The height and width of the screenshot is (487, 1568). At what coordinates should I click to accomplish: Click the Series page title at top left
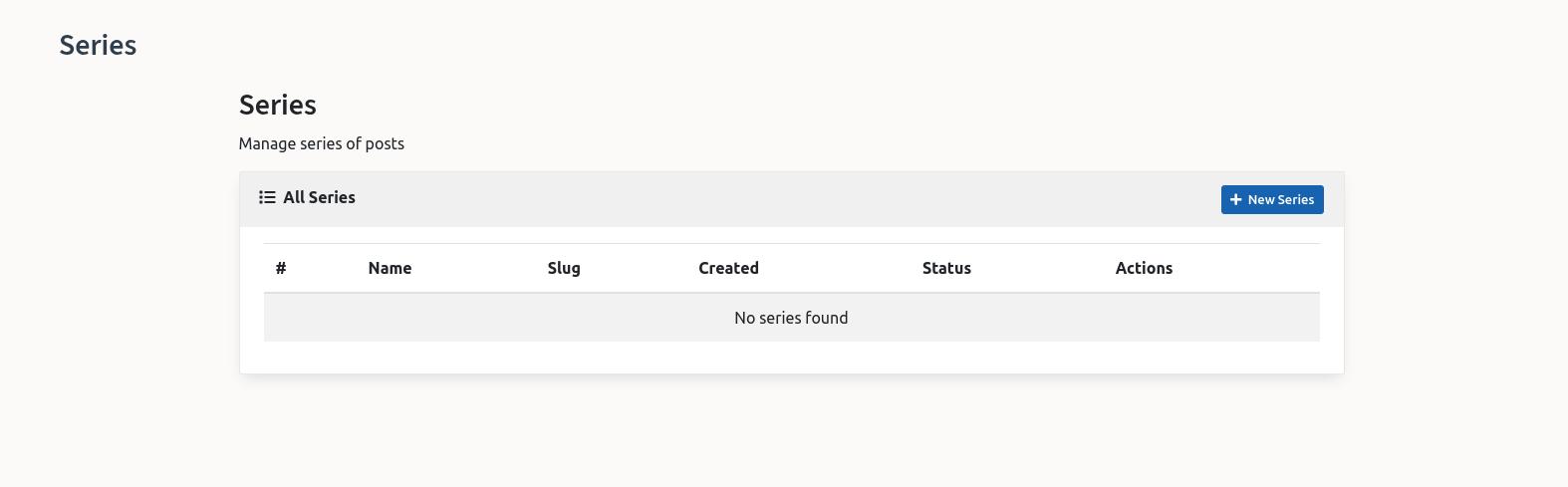(98, 45)
